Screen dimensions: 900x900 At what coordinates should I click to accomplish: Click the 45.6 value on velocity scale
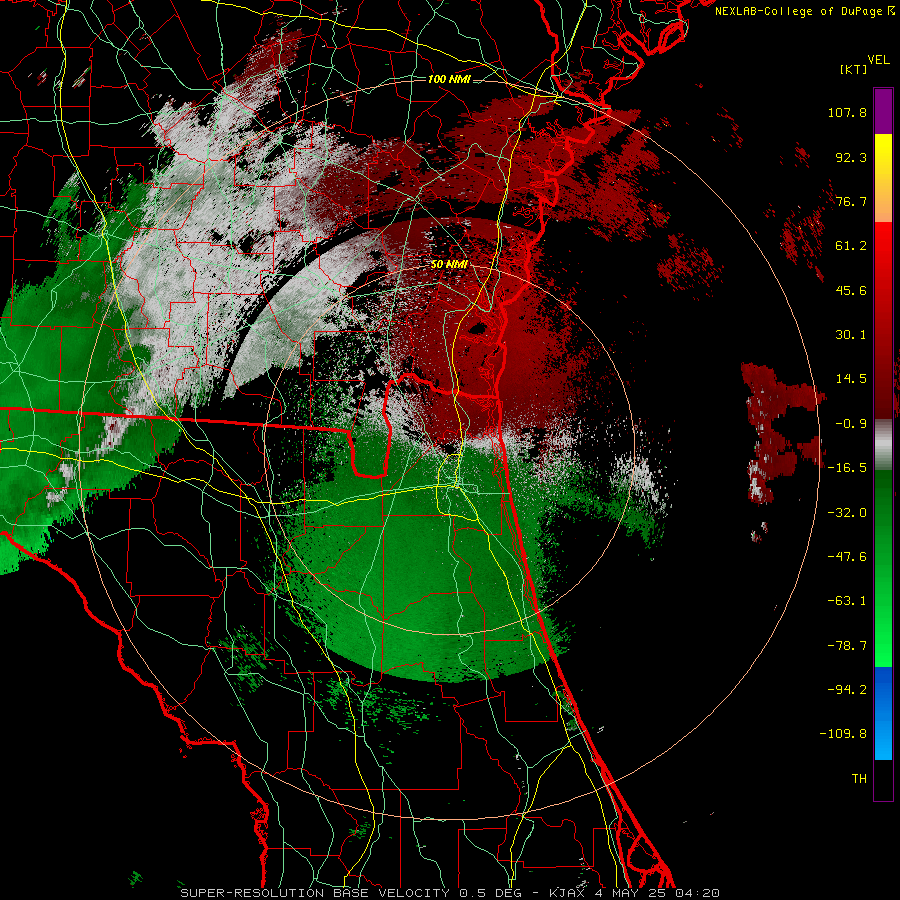851,290
